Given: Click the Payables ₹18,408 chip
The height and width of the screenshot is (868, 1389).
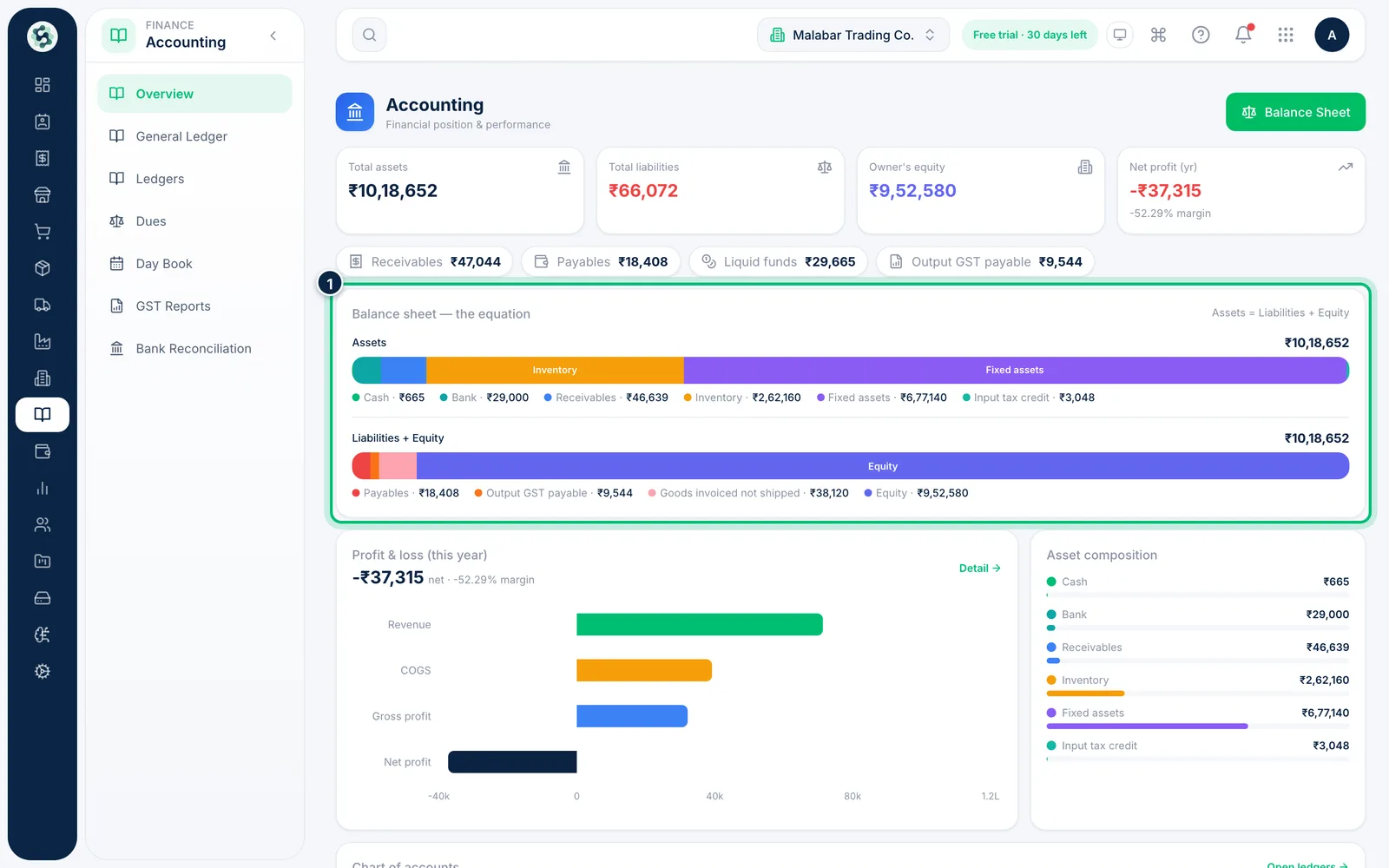Looking at the screenshot, I should 601,262.
